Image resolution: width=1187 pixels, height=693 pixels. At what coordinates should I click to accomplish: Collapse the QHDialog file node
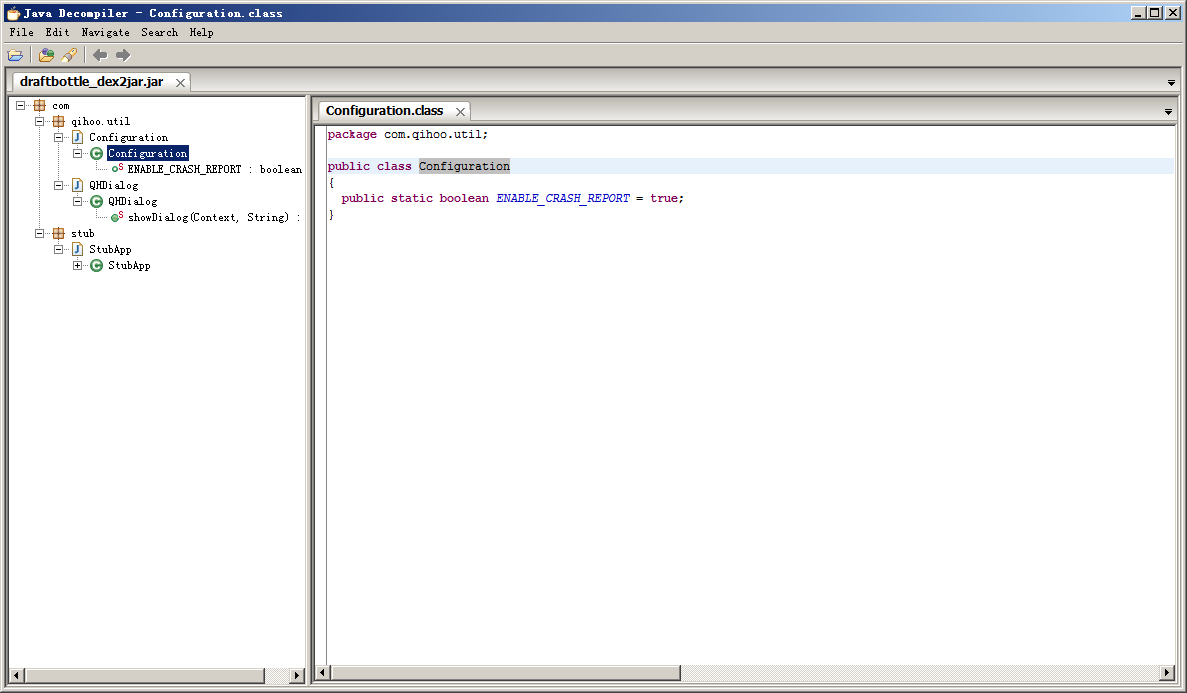(x=58, y=185)
